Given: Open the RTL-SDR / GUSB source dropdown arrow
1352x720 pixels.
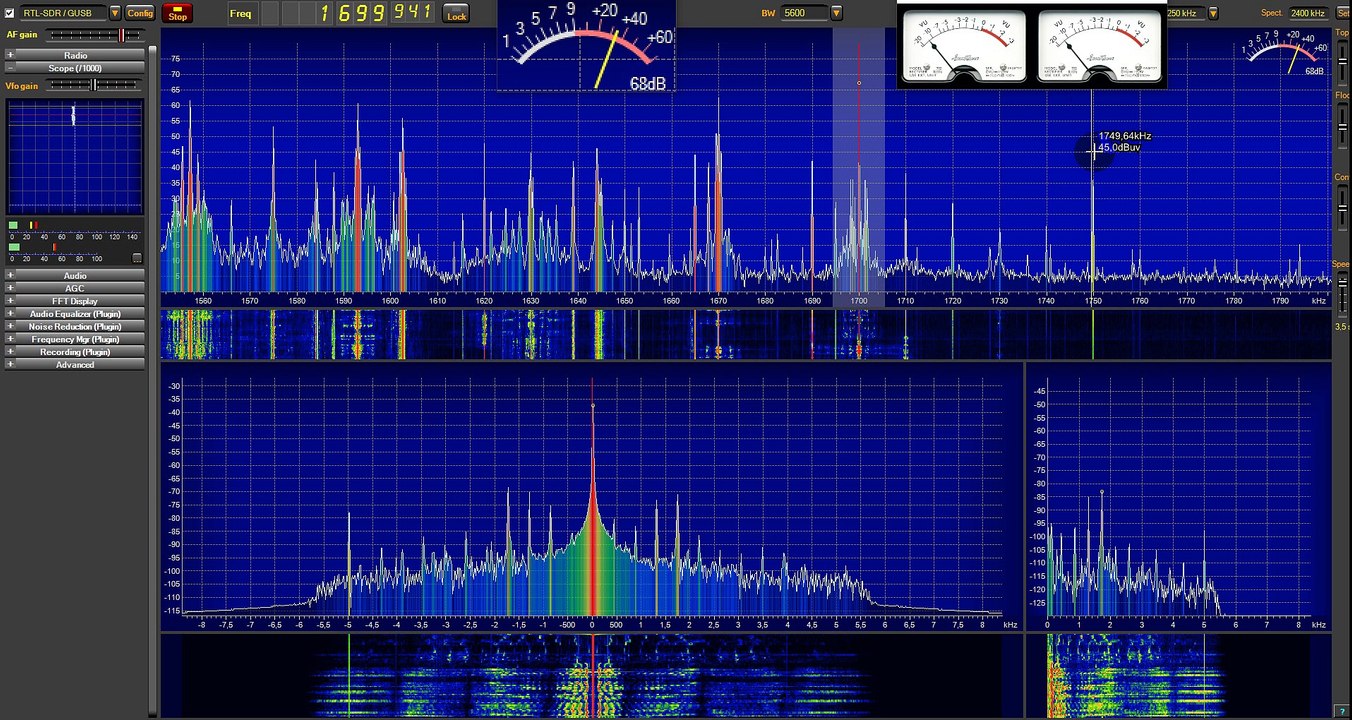Looking at the screenshot, I should [x=115, y=13].
